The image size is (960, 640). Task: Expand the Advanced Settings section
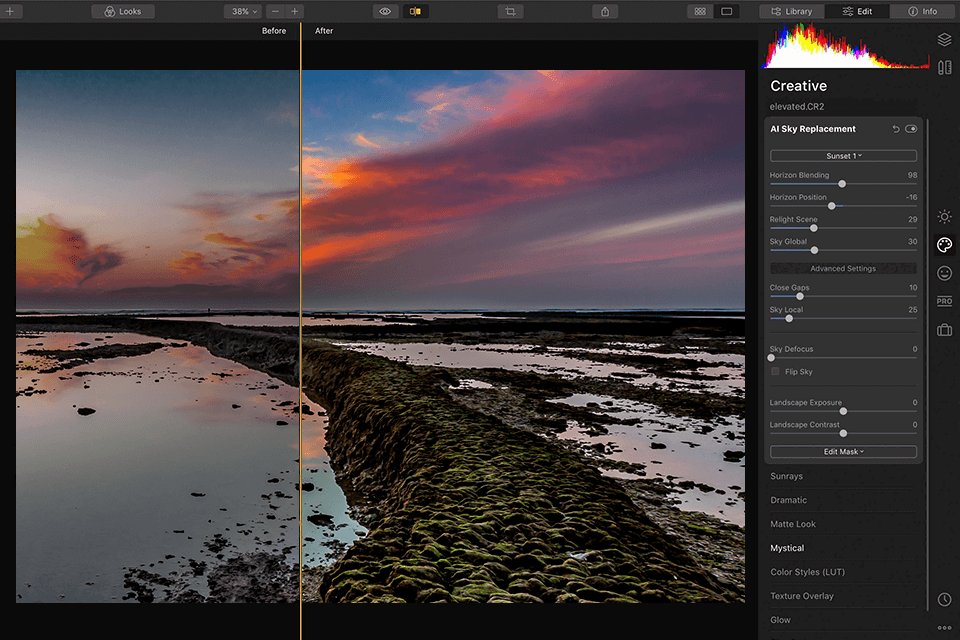pos(843,268)
